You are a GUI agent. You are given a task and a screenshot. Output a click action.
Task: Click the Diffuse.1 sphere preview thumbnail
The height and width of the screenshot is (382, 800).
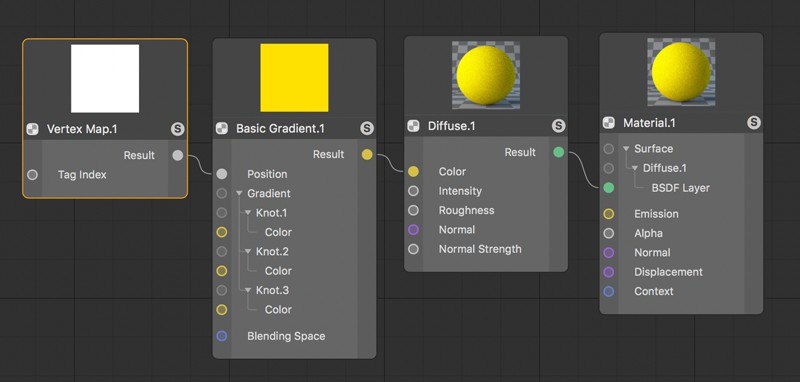(x=486, y=75)
